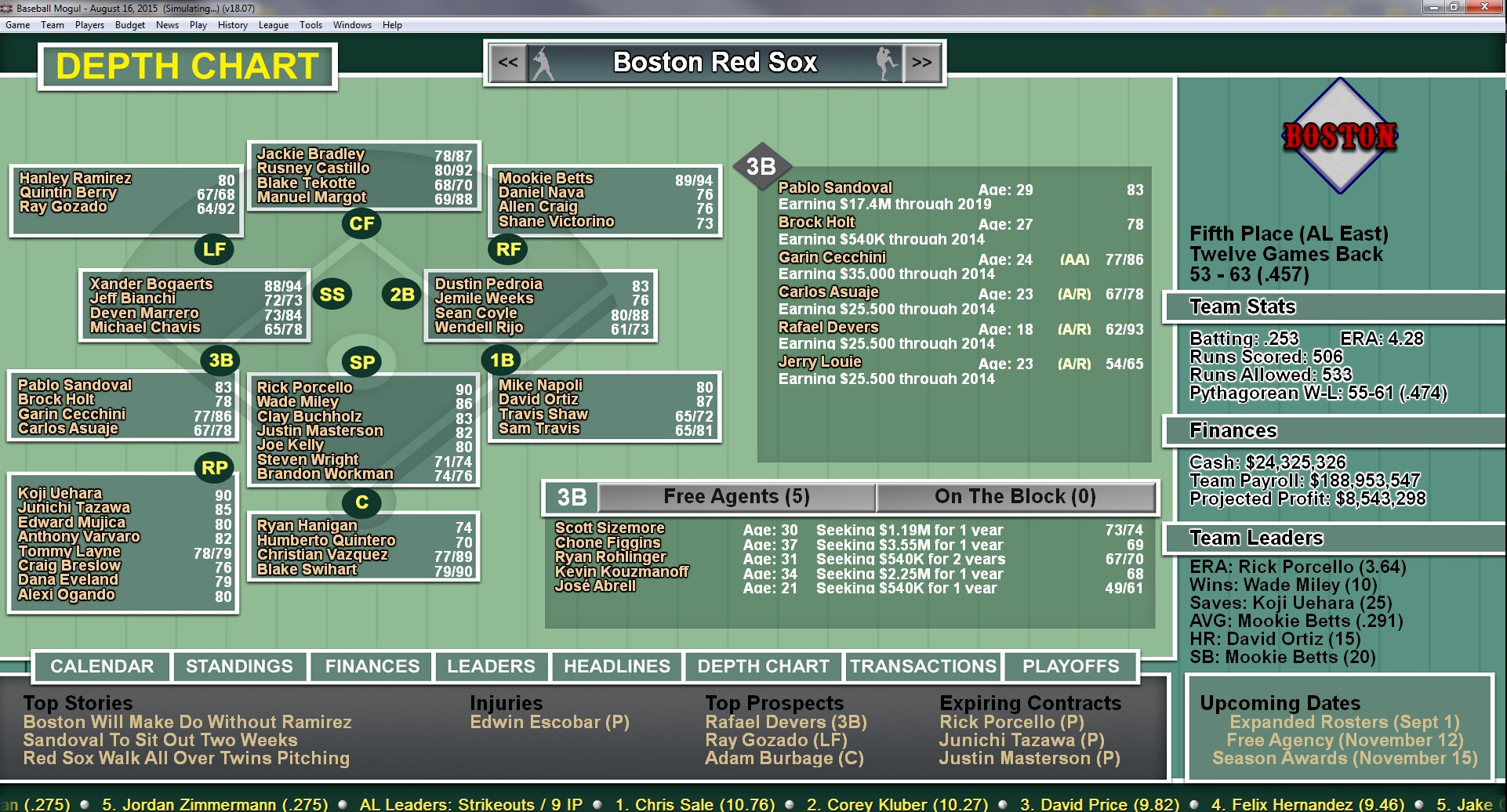Open the History menu
This screenshot has height=812, width=1507.
coord(232,24)
